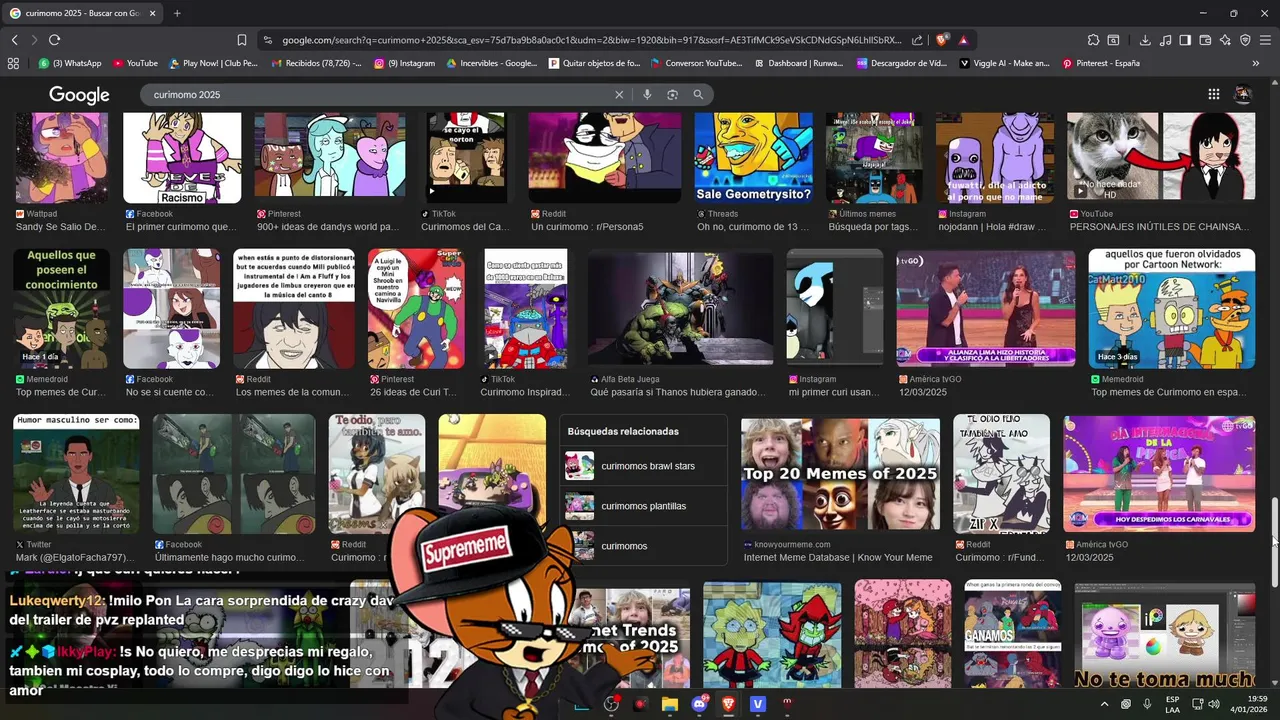This screenshot has height=720, width=1280.
Task: Select related search curimomos
Action: click(644, 546)
